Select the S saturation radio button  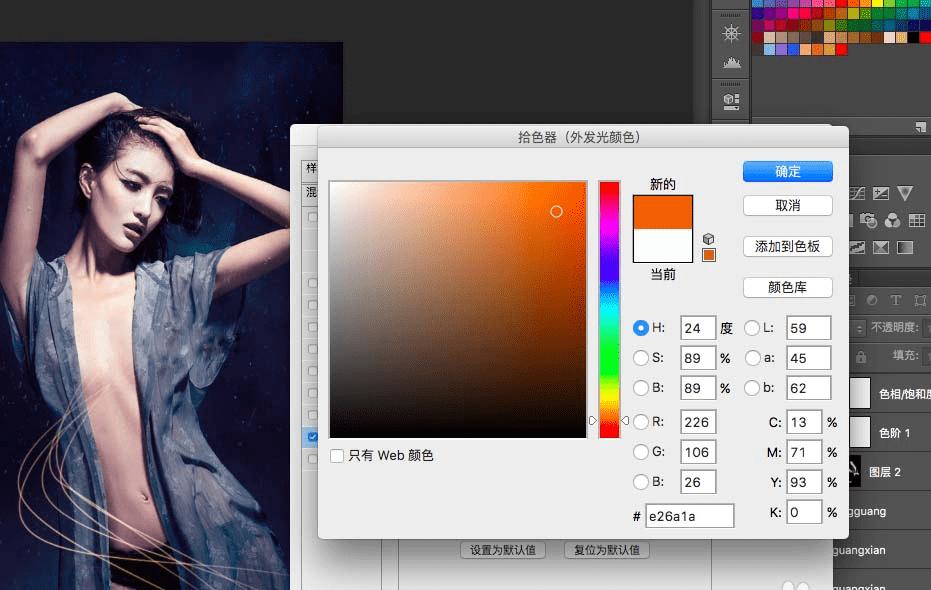pos(641,358)
